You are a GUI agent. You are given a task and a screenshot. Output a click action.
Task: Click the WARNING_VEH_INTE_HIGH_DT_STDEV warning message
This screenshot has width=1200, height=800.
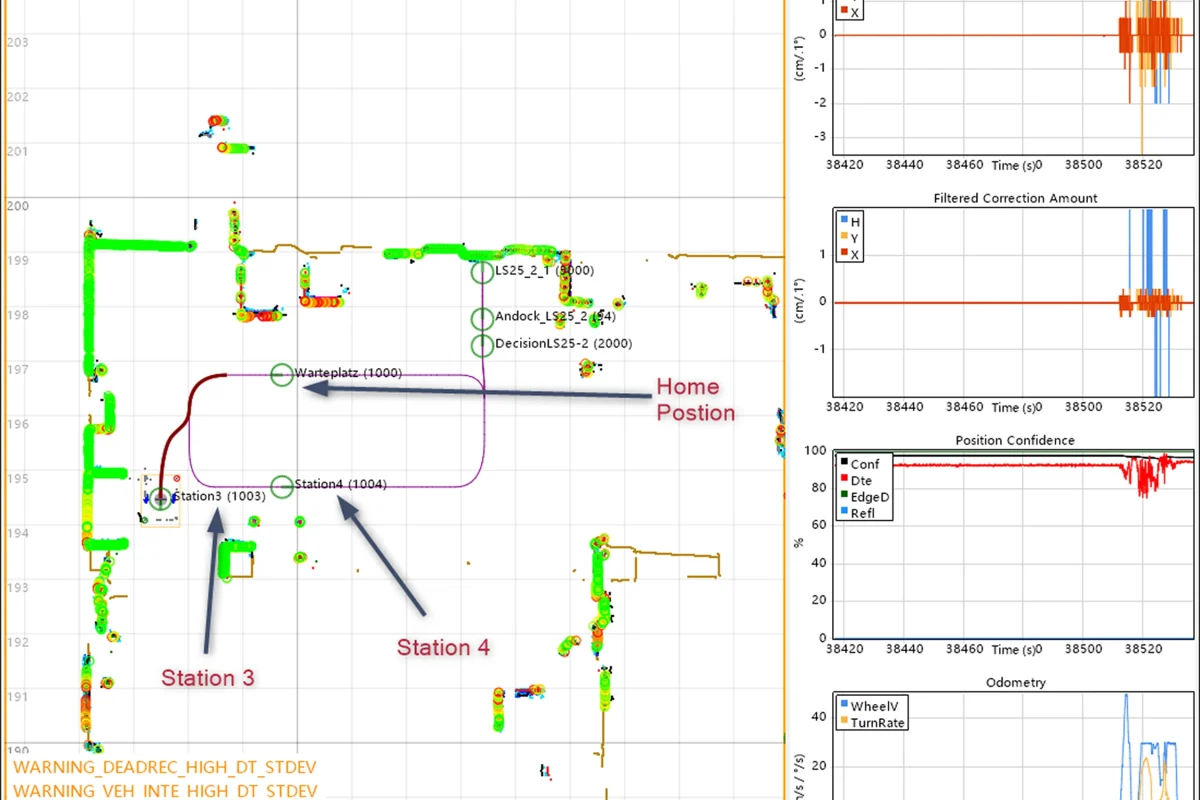coord(165,790)
